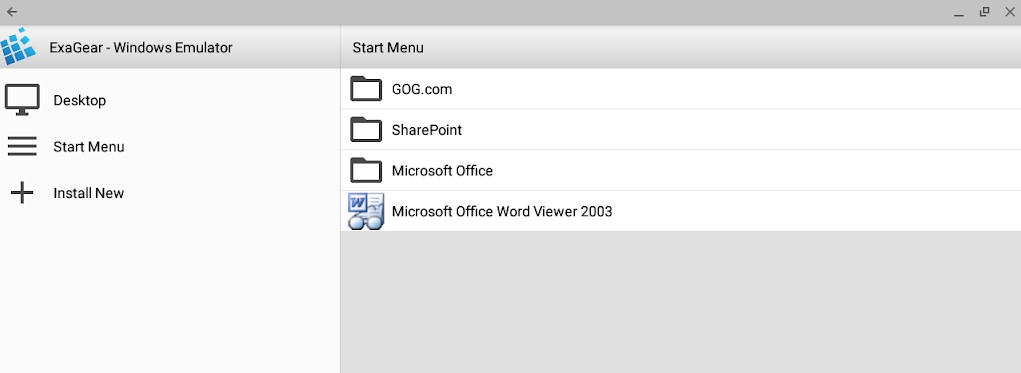Click the ExaGear - Windows Emulator title

coord(141,48)
